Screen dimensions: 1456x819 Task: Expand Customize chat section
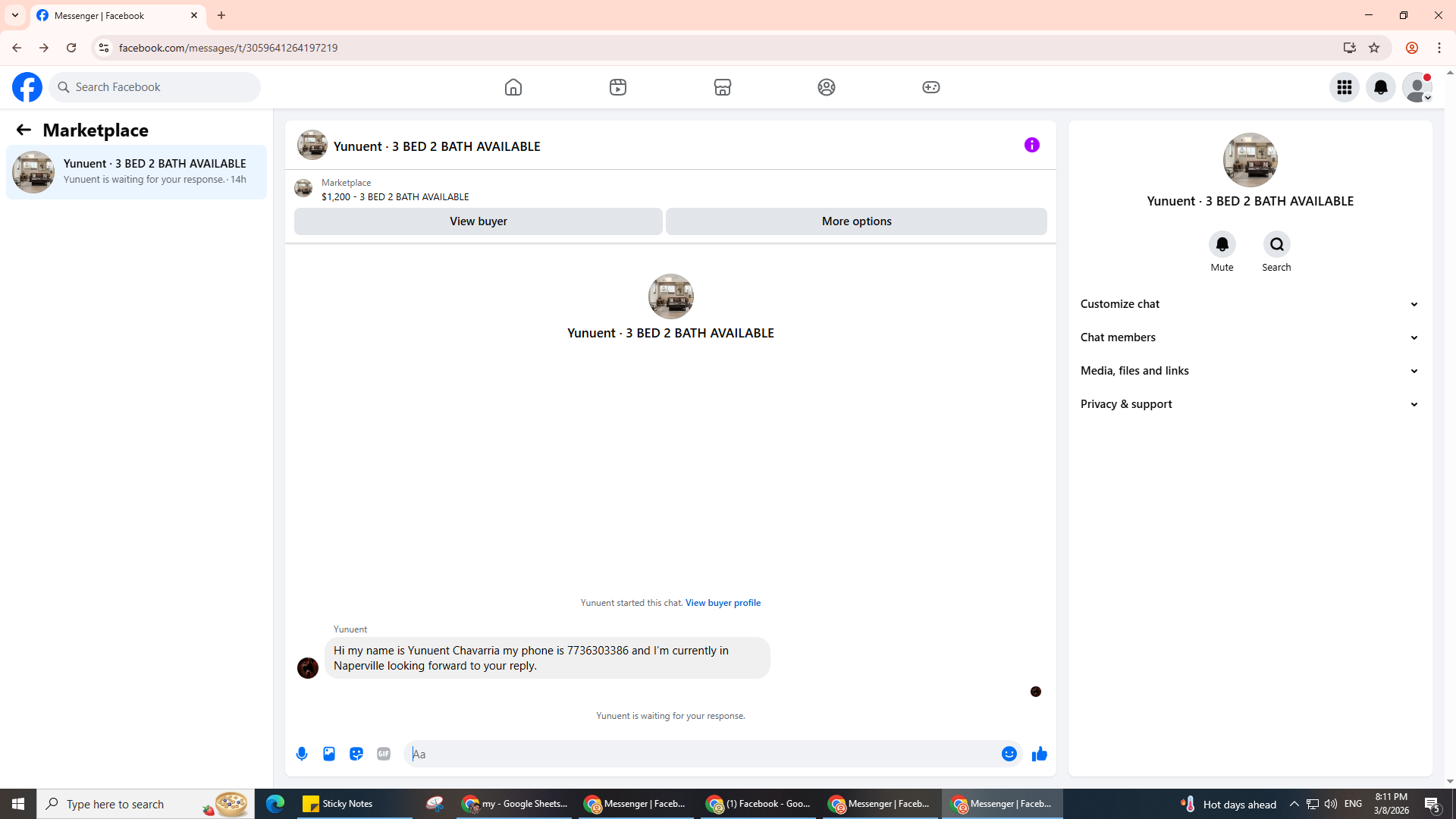(1249, 304)
